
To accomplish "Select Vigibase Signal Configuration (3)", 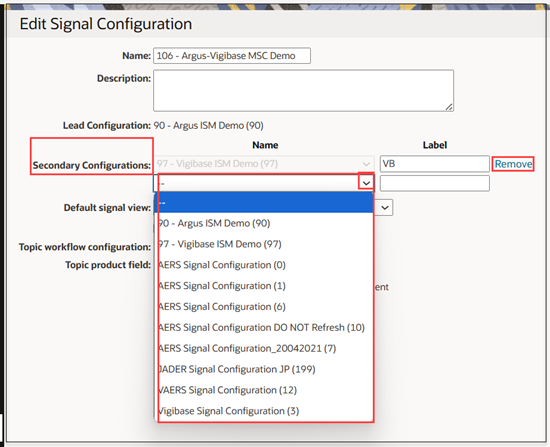I will (x=263, y=411).
